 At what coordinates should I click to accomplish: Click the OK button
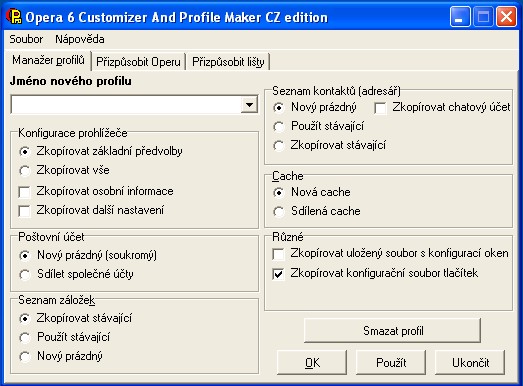[312, 362]
